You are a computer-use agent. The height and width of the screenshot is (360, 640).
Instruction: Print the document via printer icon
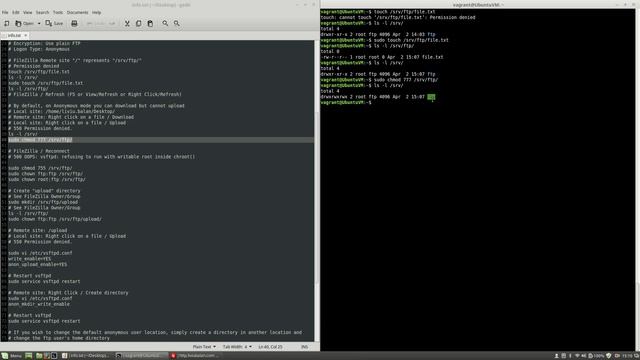[x=74, y=24]
